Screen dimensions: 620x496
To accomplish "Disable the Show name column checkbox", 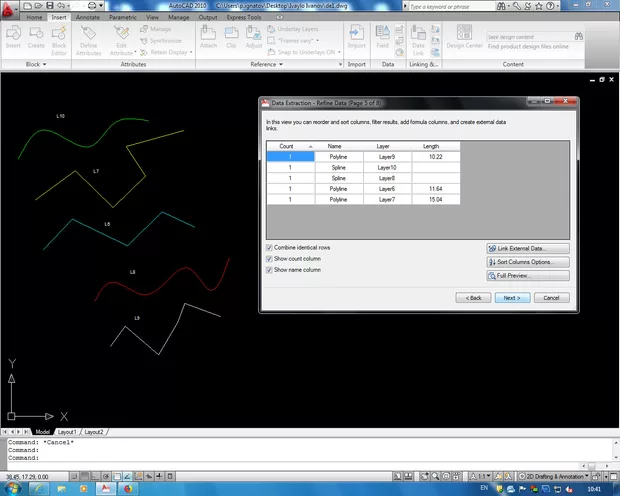I will pyautogui.click(x=269, y=269).
